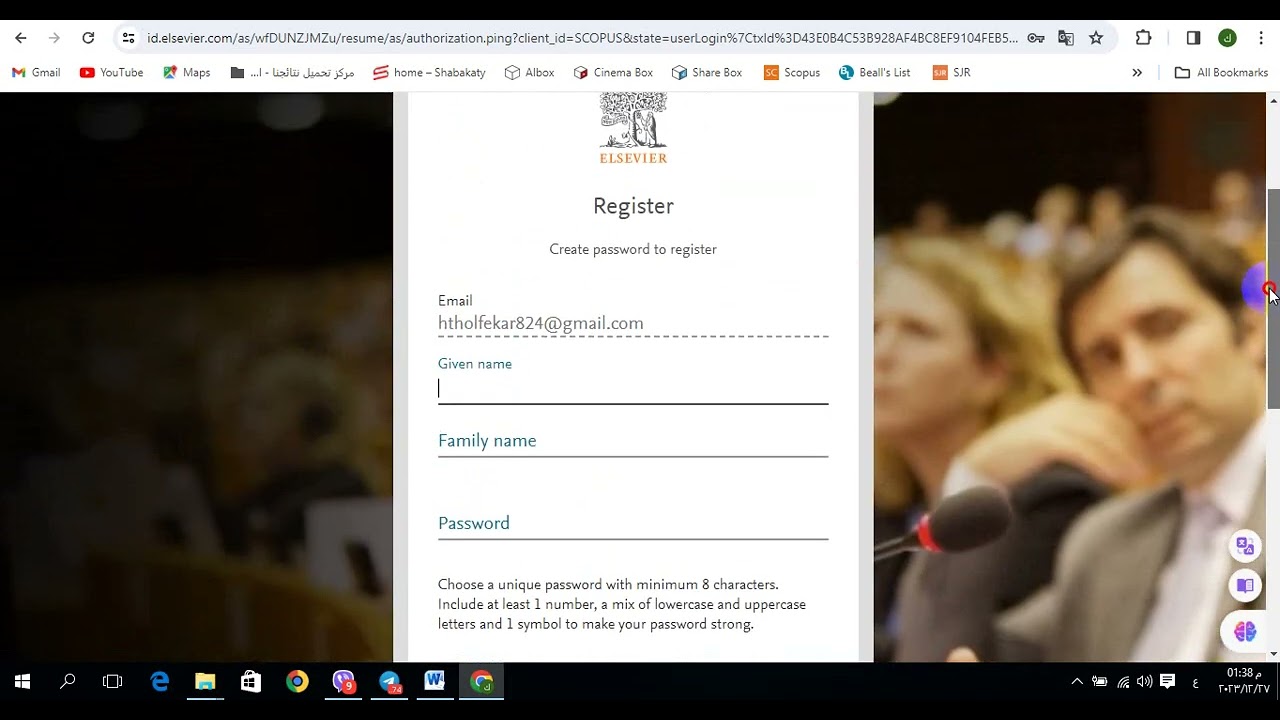Screen dimensions: 1280x720
Task: Open the YouTube bookmark
Action: point(112,72)
